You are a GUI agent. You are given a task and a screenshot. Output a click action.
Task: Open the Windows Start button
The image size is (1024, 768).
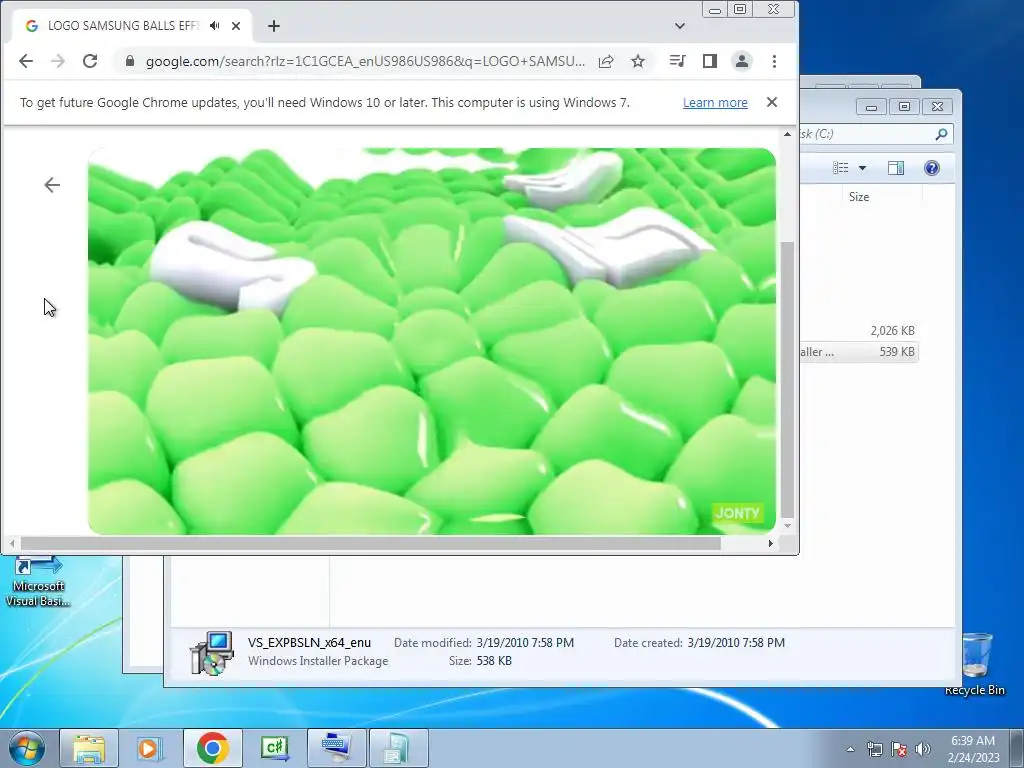[27, 748]
